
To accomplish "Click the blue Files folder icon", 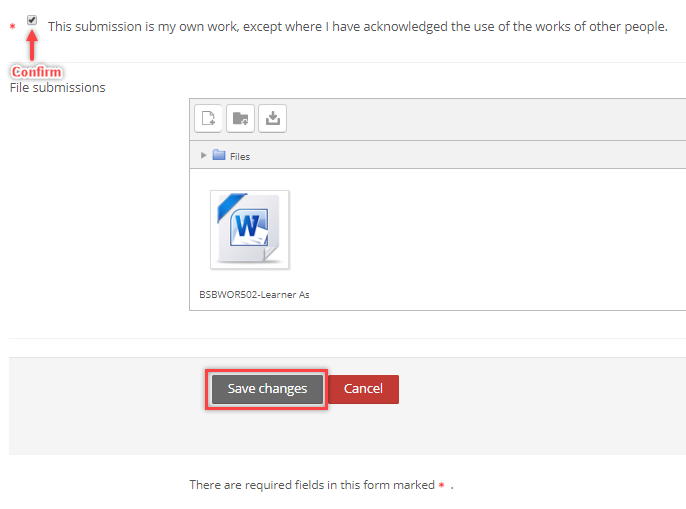I will pyautogui.click(x=219, y=156).
